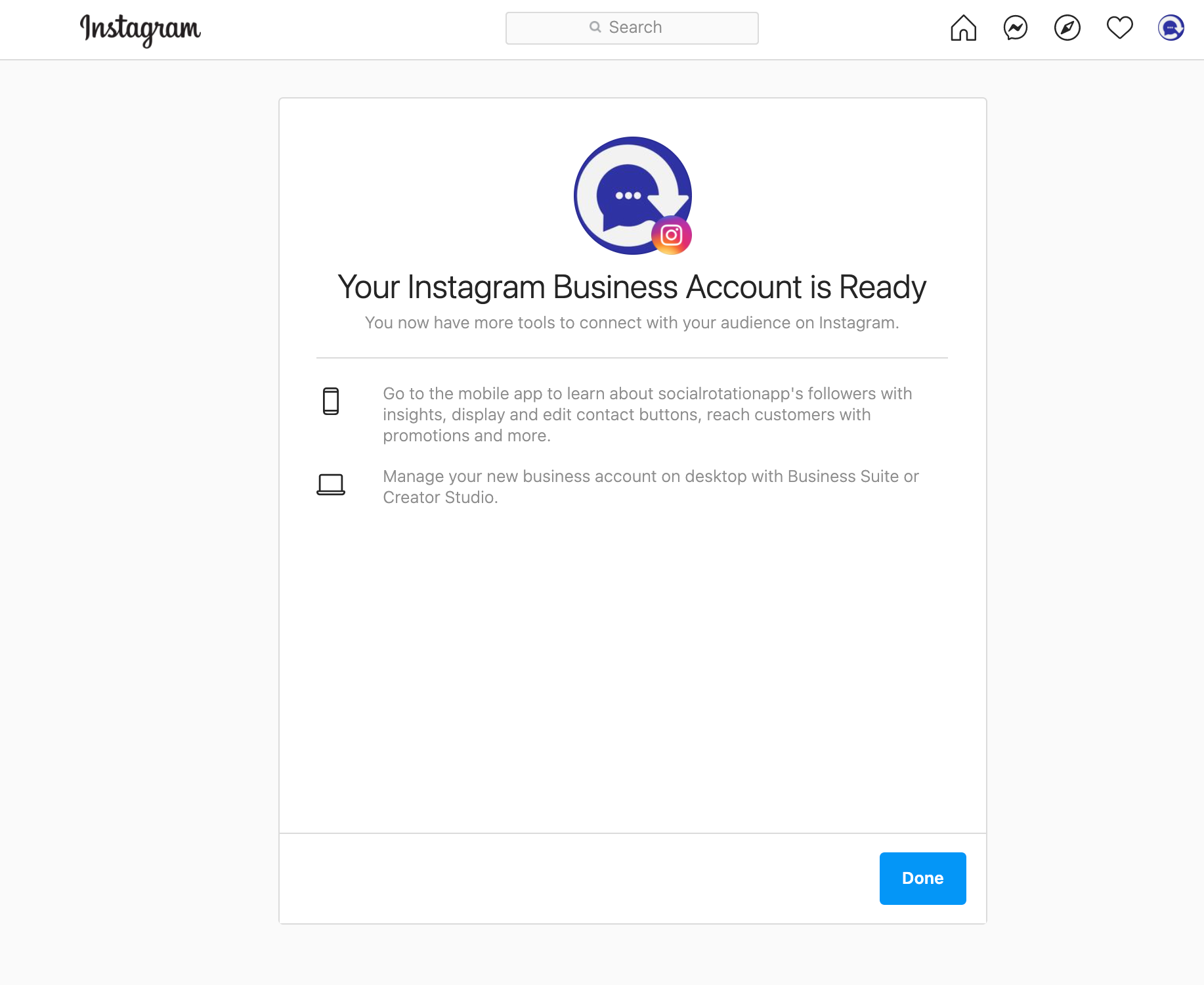Open the activity heart icon
The width and height of the screenshot is (1204, 985).
(x=1119, y=28)
